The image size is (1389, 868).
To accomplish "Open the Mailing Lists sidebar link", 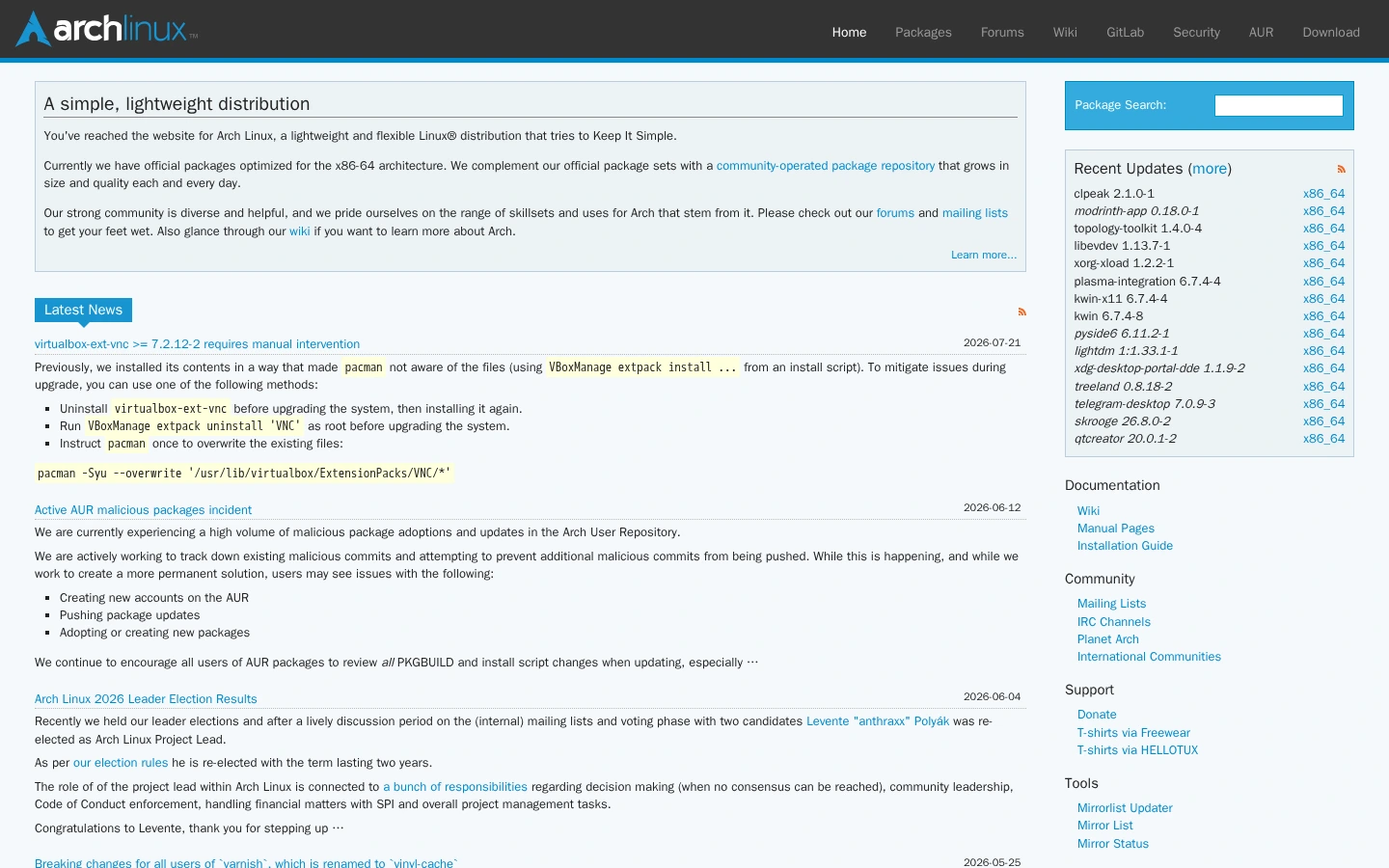I will tap(1111, 604).
